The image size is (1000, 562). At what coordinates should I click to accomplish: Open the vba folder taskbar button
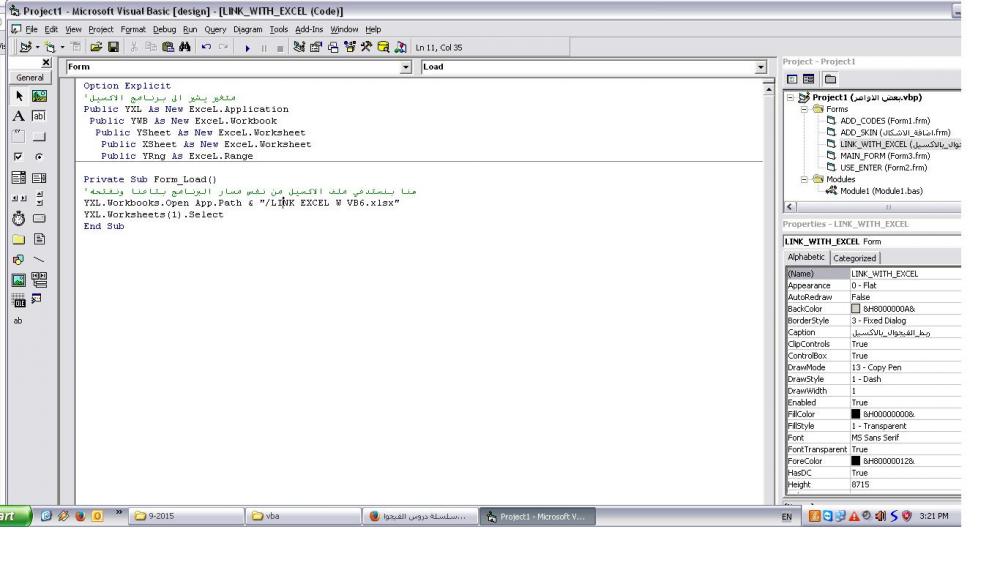pyautogui.click(x=304, y=516)
